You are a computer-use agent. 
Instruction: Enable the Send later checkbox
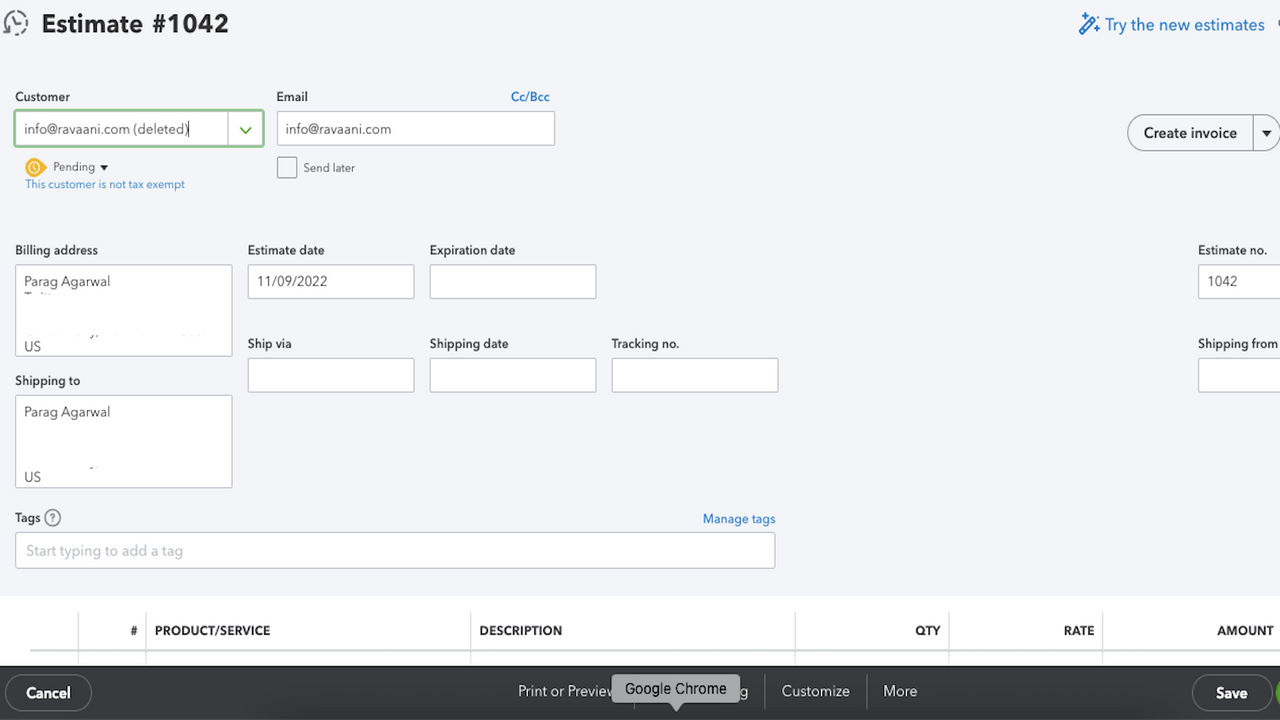point(287,167)
